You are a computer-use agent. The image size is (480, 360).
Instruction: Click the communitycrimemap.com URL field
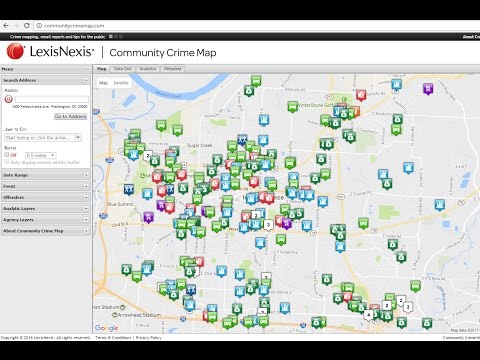74,26
